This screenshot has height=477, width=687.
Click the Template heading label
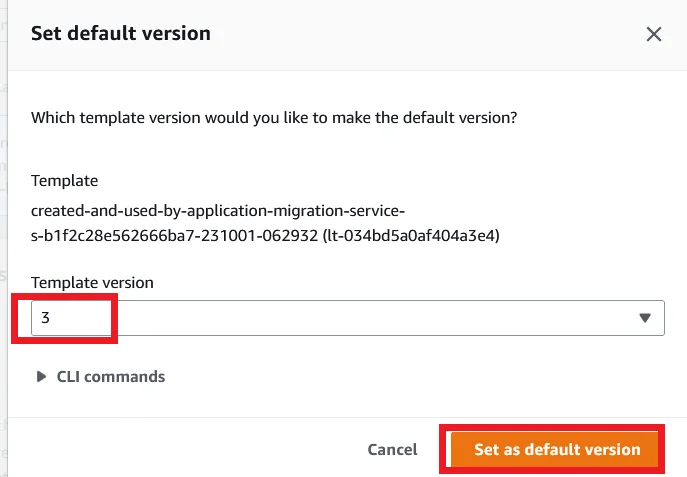point(64,181)
